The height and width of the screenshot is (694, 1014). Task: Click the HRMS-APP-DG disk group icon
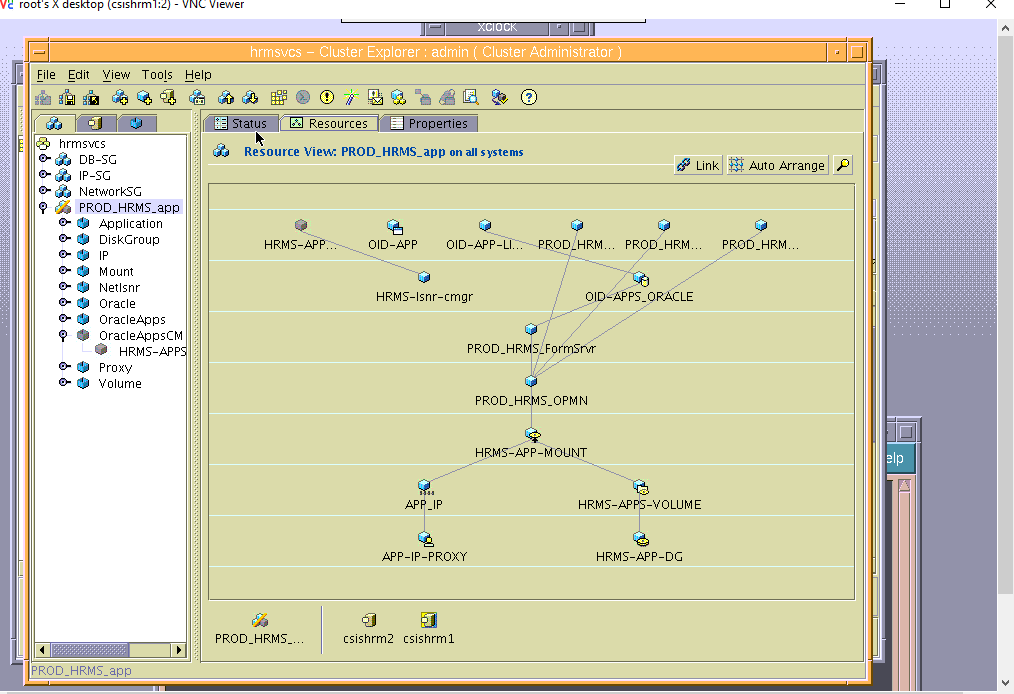640,539
